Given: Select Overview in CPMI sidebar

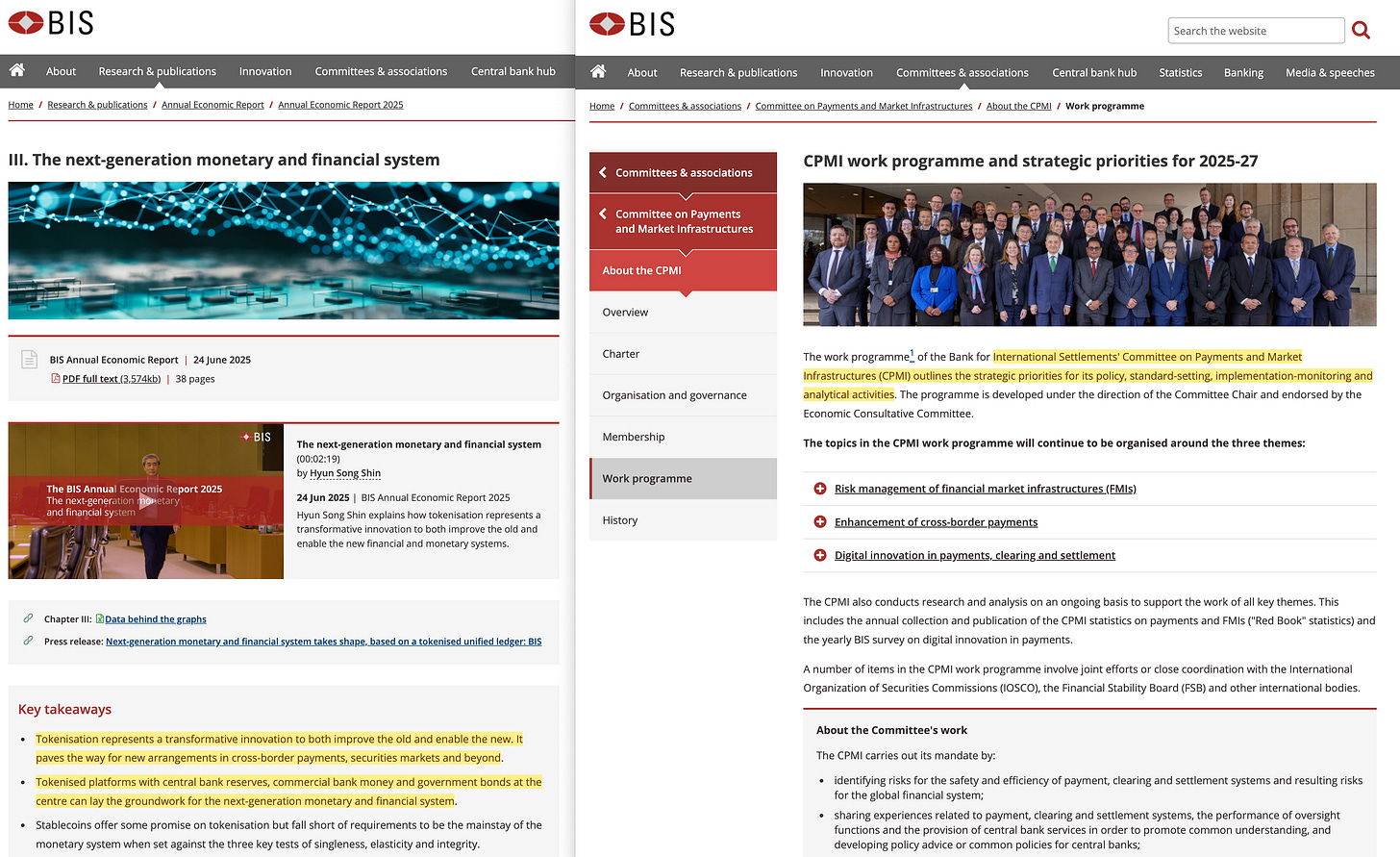Looking at the screenshot, I should [683, 313].
